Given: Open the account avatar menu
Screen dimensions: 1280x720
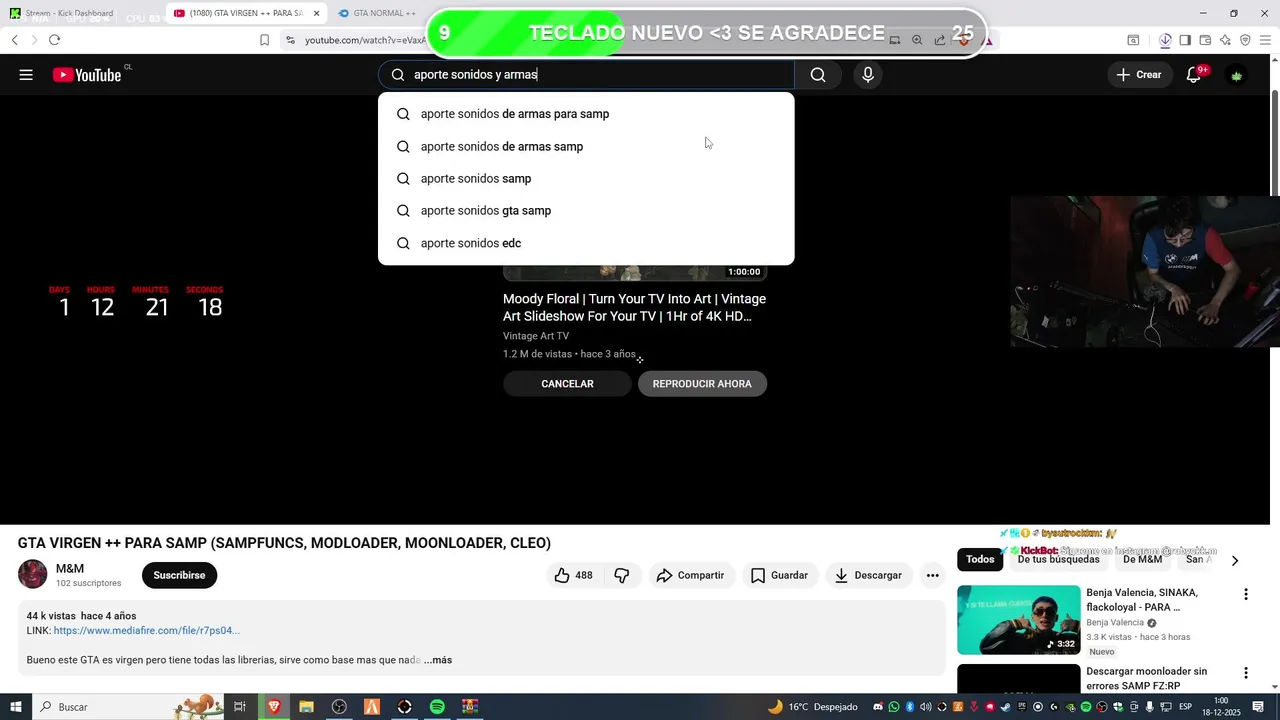Looking at the screenshot, I should (1237, 75).
